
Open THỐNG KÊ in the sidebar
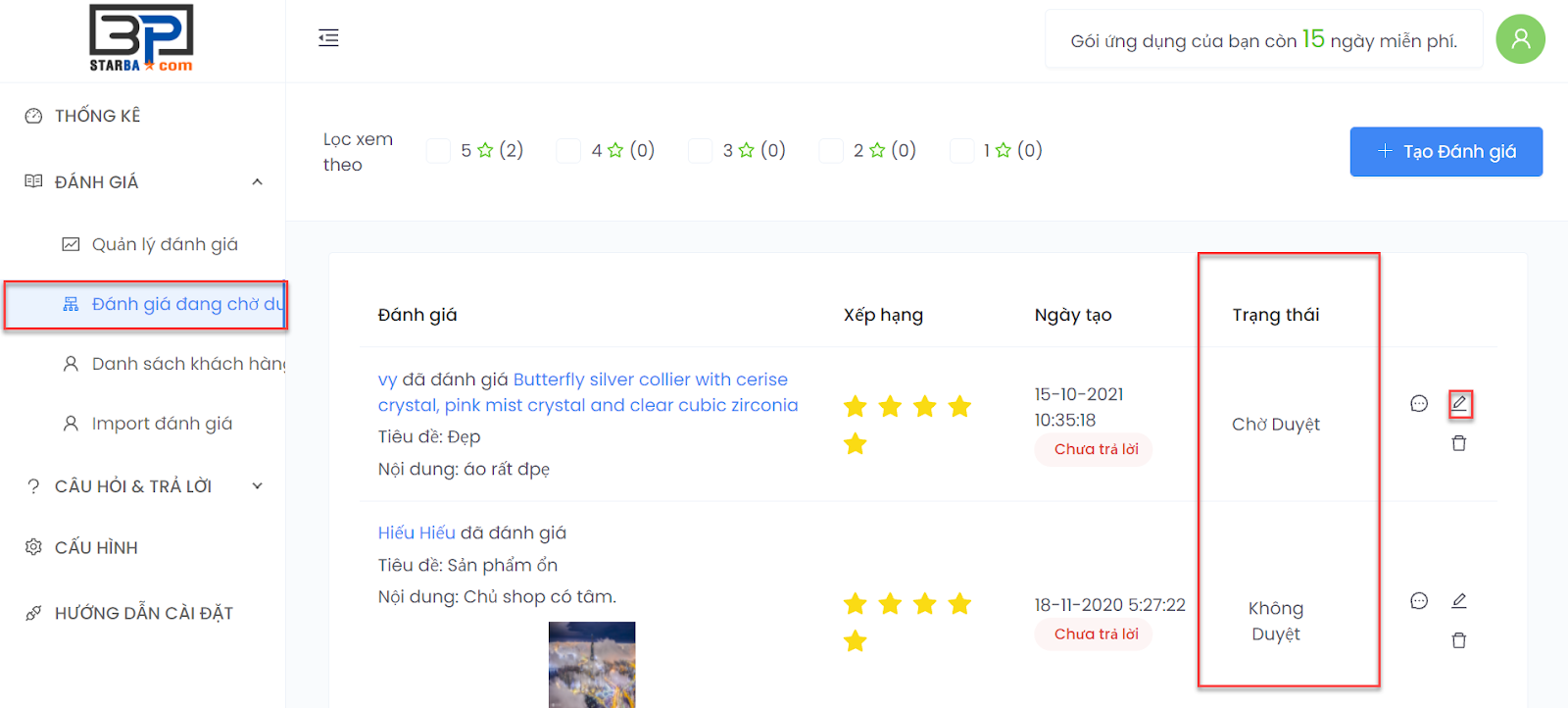[x=97, y=116]
